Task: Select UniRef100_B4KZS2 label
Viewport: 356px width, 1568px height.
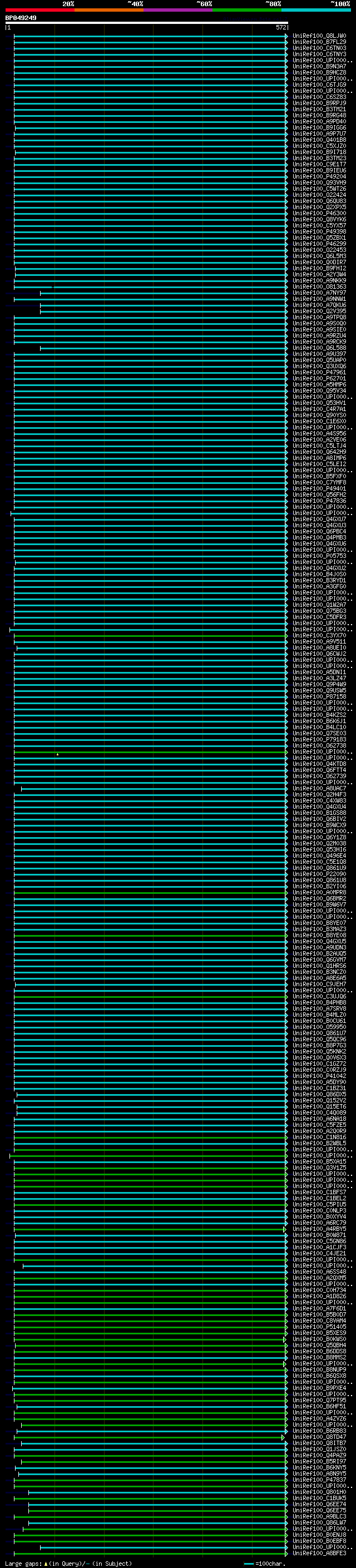Action: tap(319, 715)
